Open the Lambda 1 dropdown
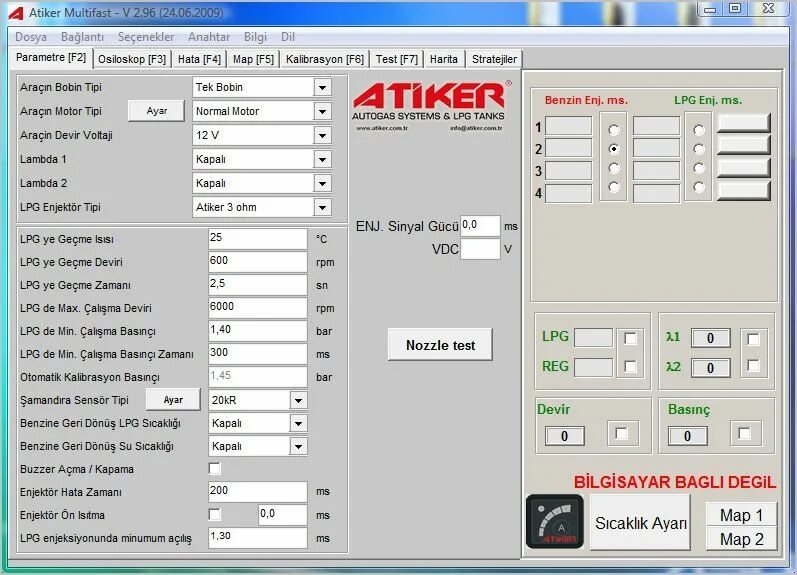The height and width of the screenshot is (575, 797). point(322,159)
